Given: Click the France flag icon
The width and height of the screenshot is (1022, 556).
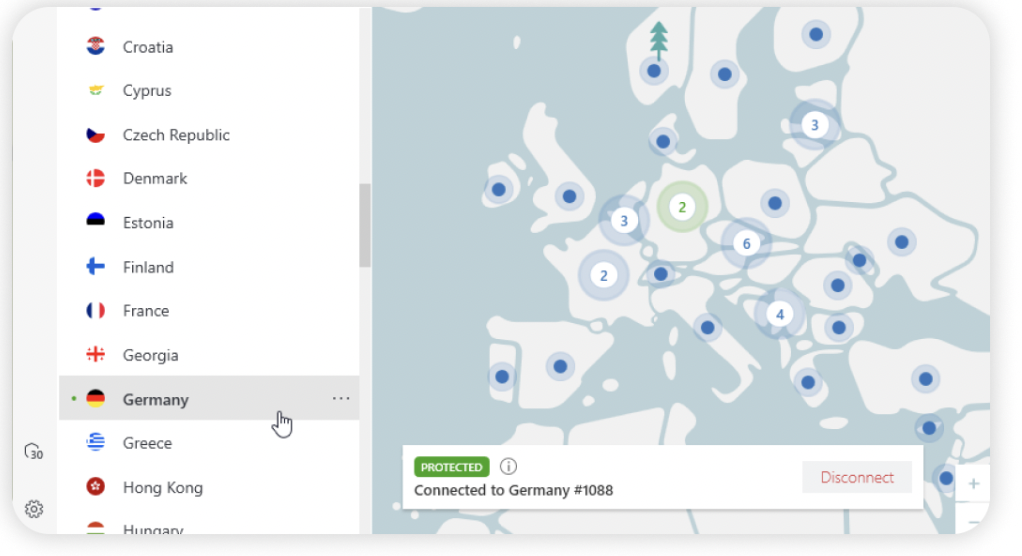Looking at the screenshot, I should pyautogui.click(x=96, y=311).
